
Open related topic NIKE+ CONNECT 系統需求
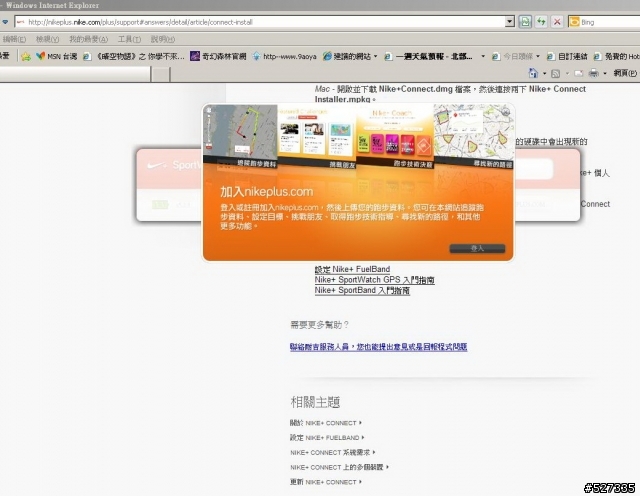(x=333, y=452)
